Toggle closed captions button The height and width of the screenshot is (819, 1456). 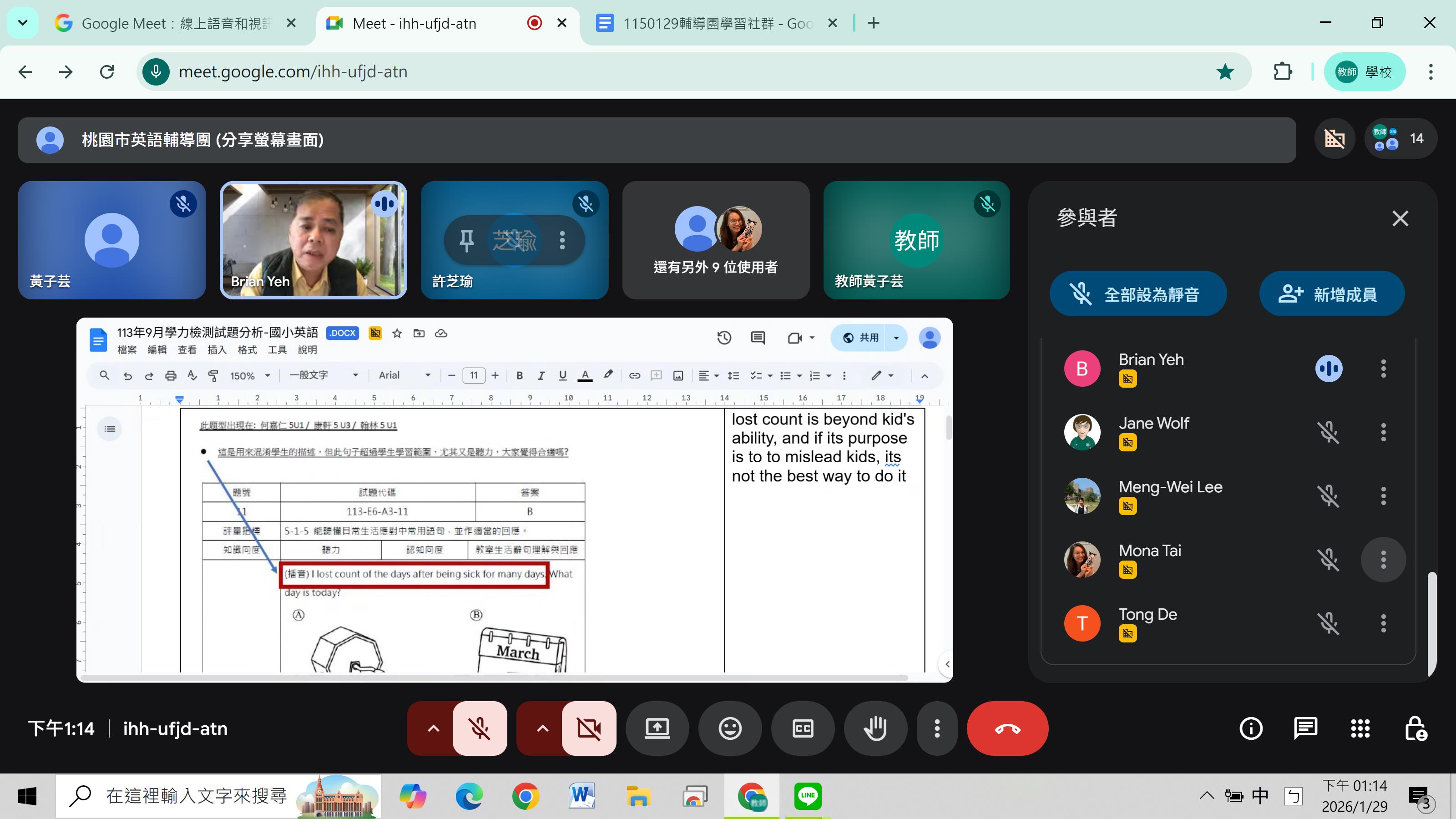tap(803, 728)
